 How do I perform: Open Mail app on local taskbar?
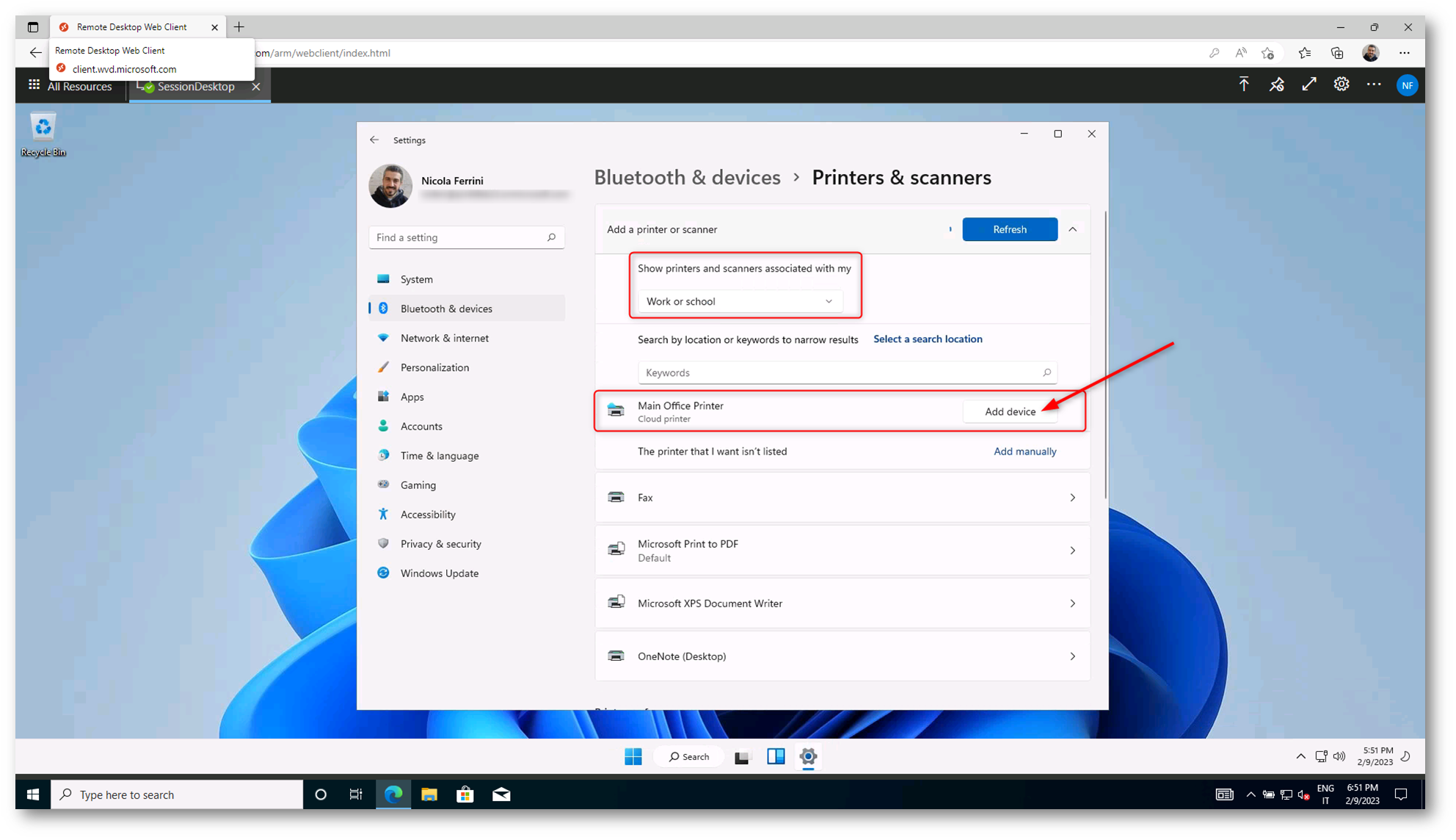click(x=501, y=794)
